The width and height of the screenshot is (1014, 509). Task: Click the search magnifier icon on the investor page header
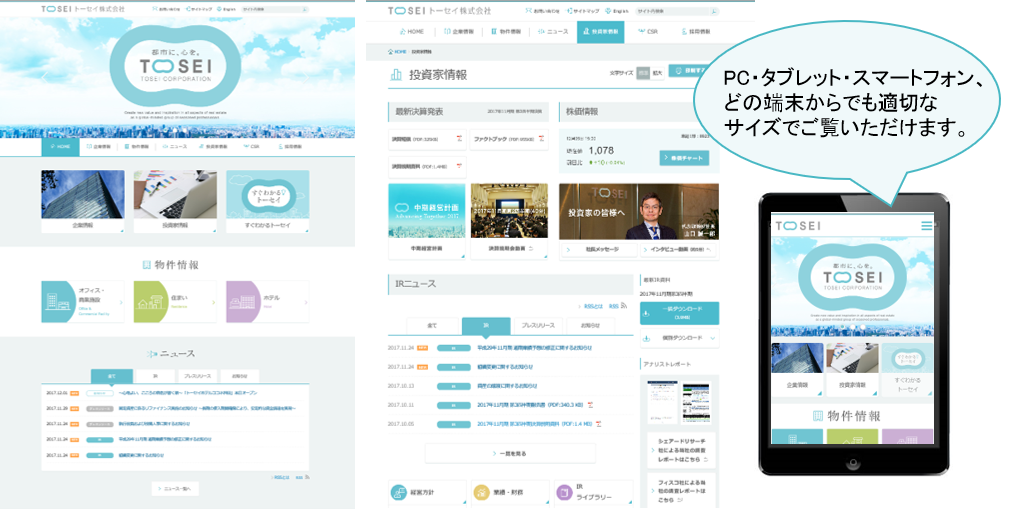coord(713,12)
